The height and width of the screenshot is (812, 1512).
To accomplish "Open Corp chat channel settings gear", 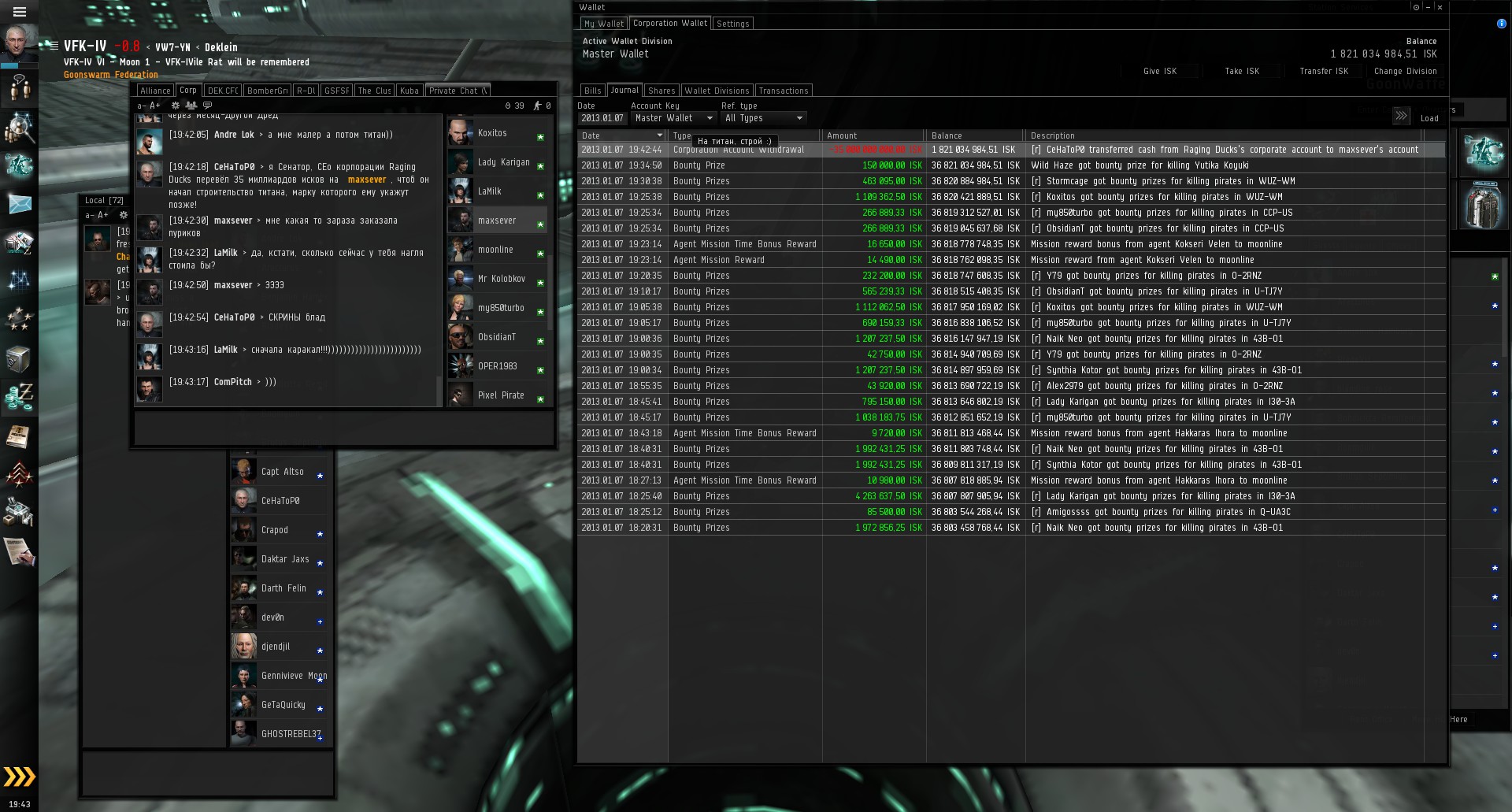I will pos(176,106).
